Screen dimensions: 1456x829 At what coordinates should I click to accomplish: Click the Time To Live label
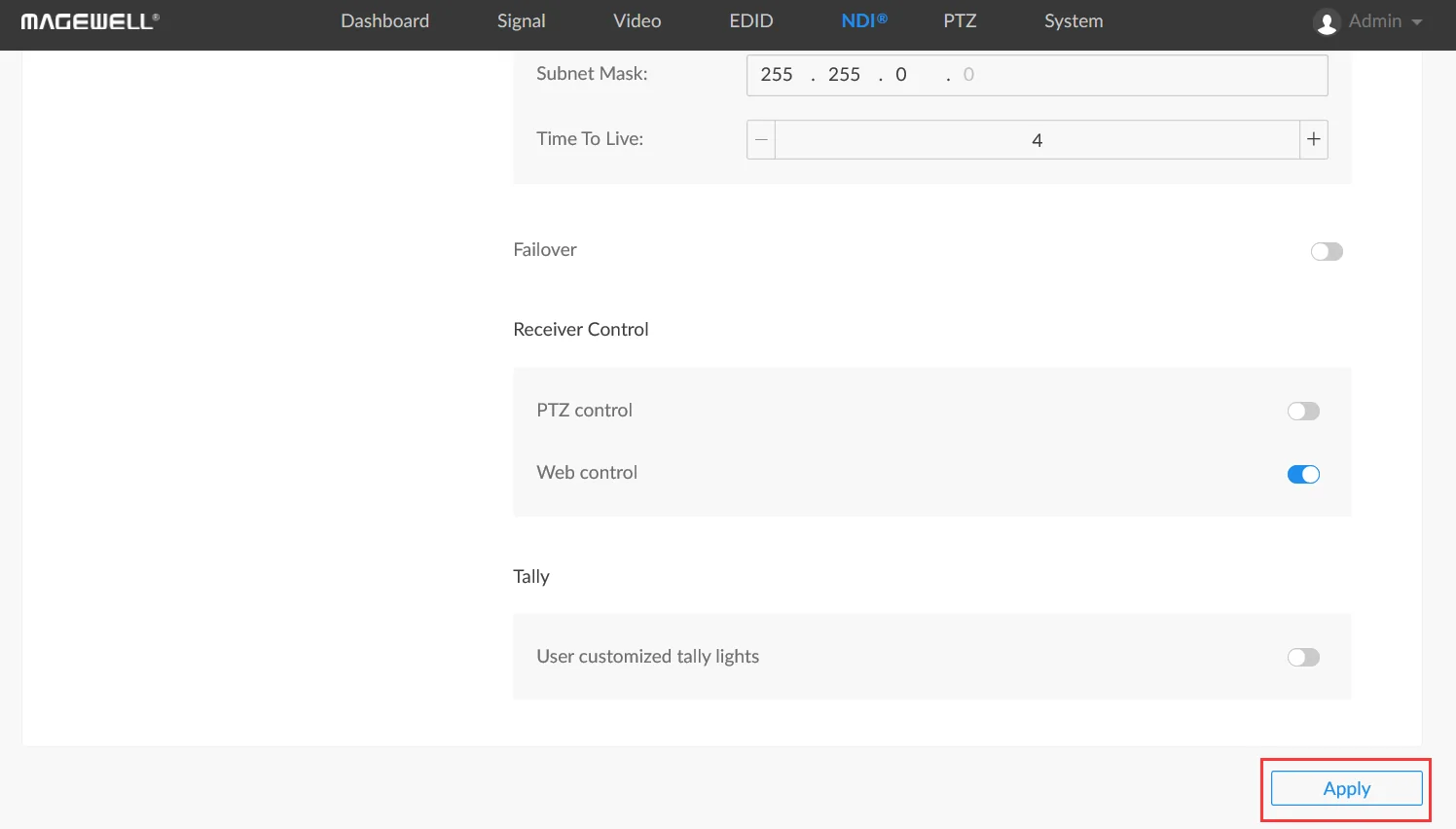click(x=590, y=139)
